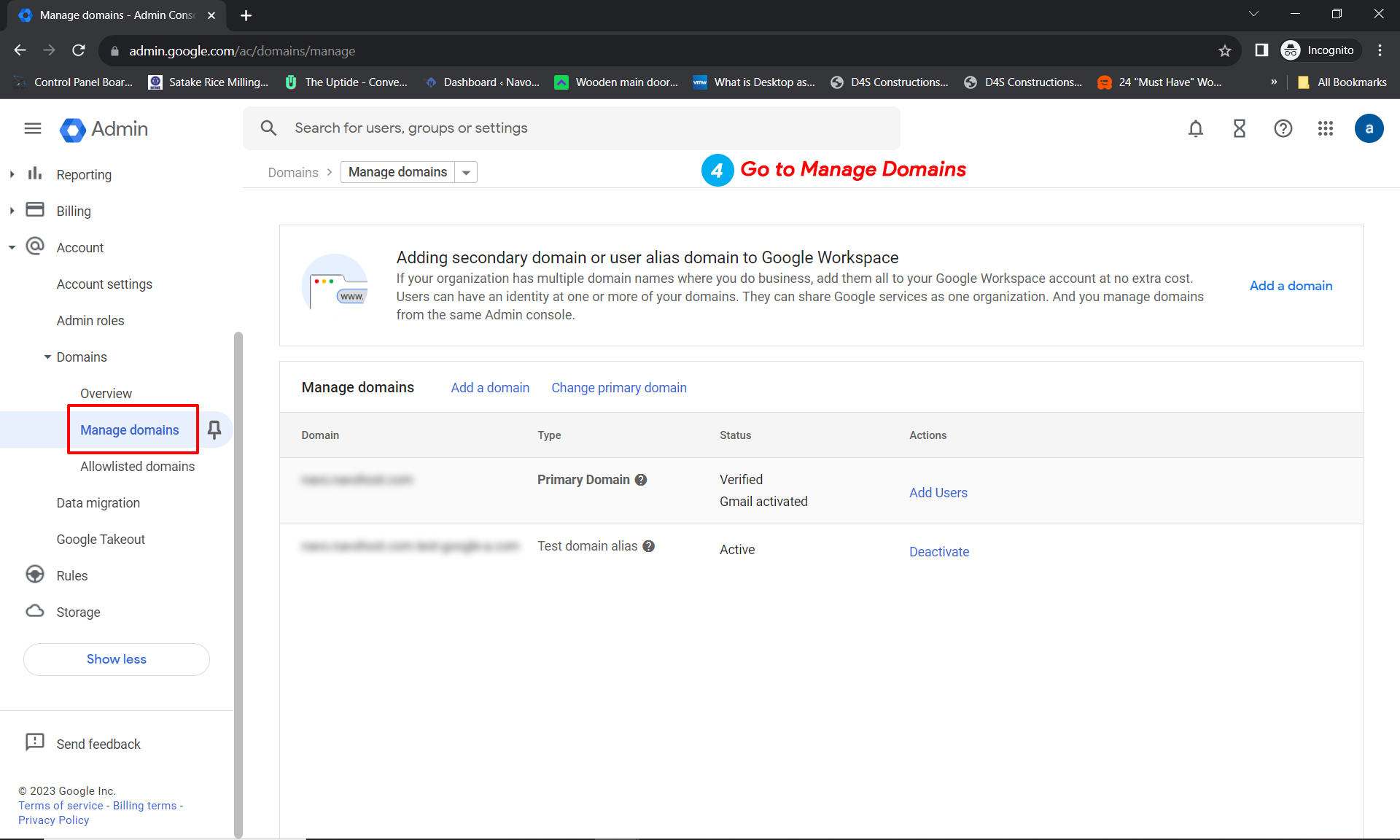Open the notifications bell
This screenshot has width=1400, height=840.
click(1196, 128)
